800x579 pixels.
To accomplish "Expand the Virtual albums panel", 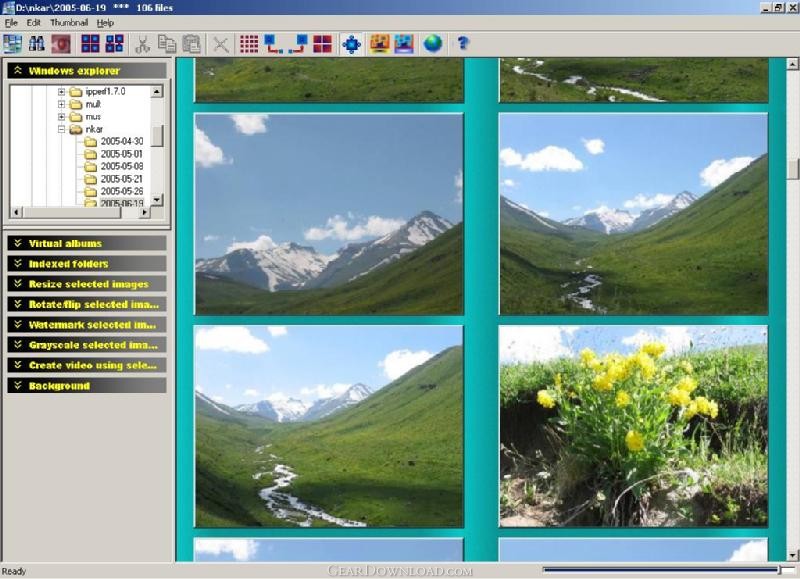I will coord(87,243).
